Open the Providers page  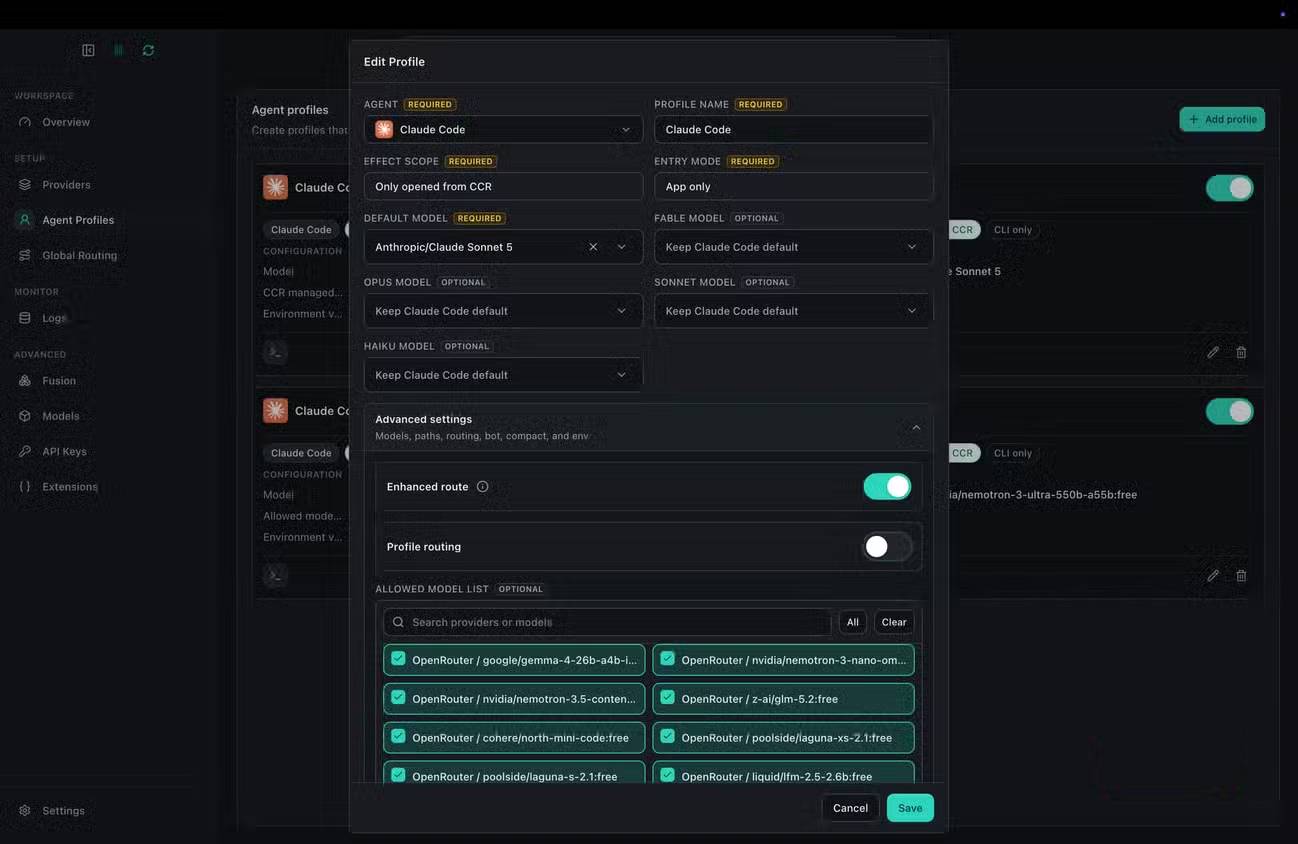66,185
